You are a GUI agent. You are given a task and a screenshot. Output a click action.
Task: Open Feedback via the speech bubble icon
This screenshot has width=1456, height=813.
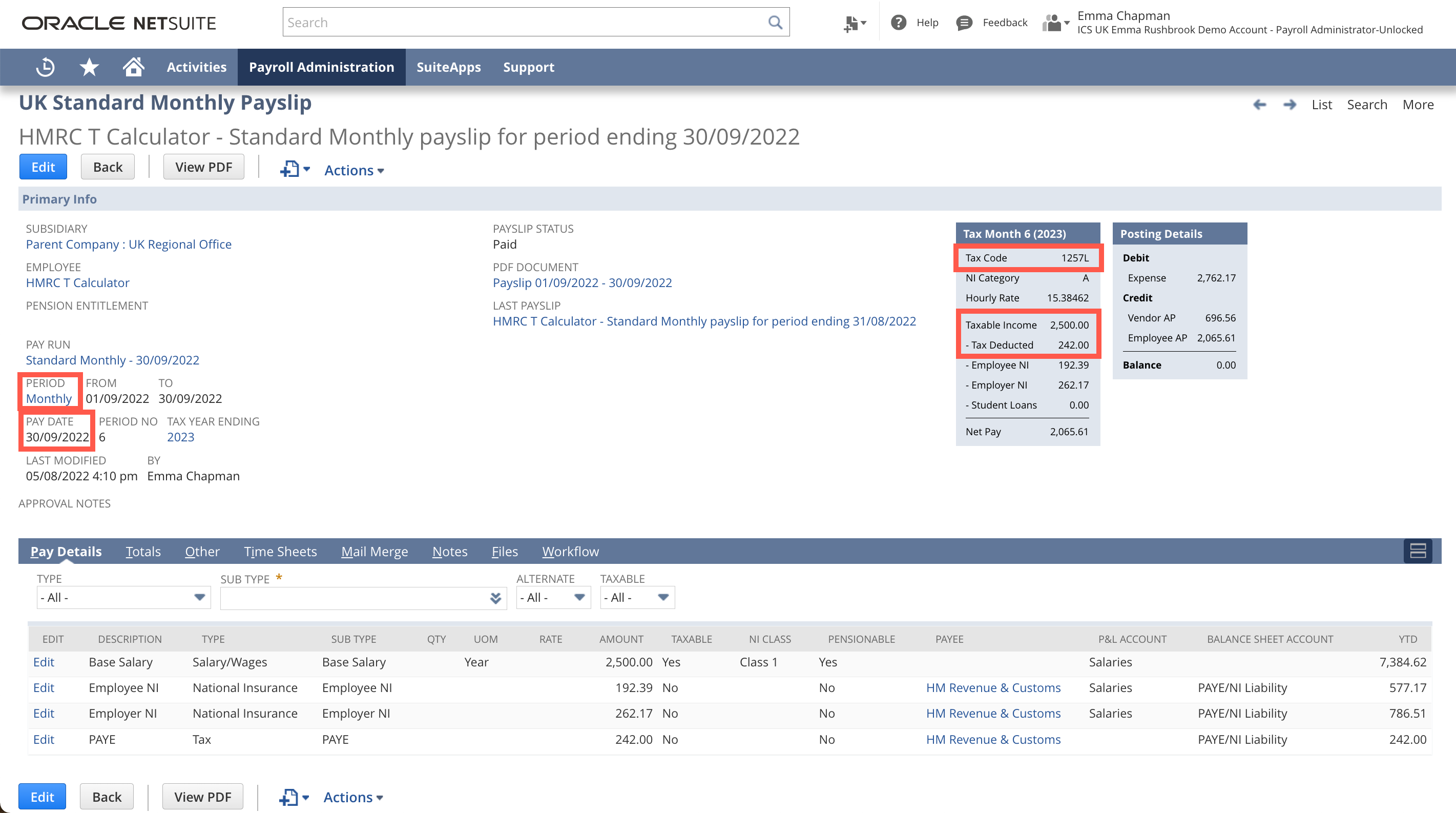point(964,23)
